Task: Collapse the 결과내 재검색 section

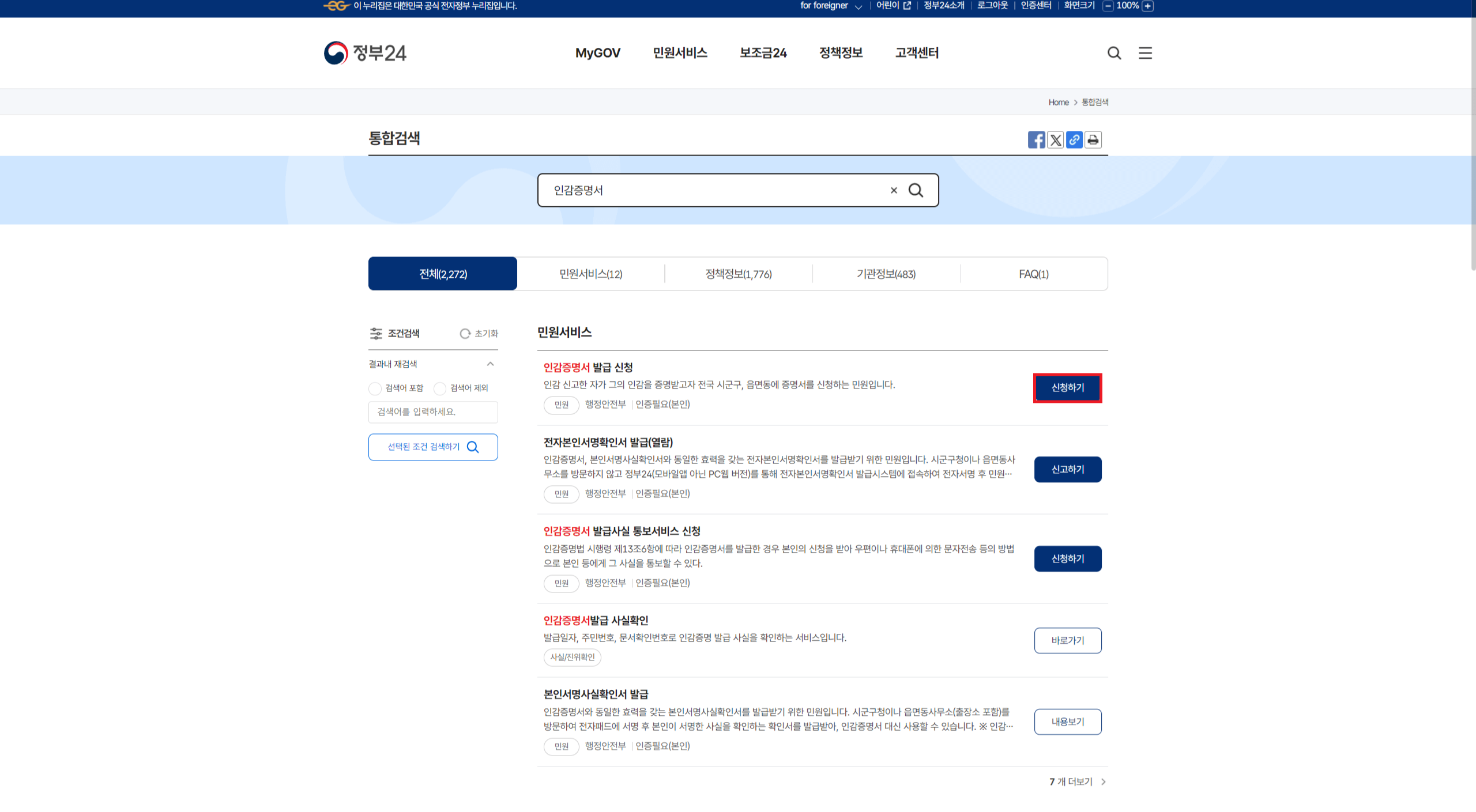Action: click(x=491, y=364)
